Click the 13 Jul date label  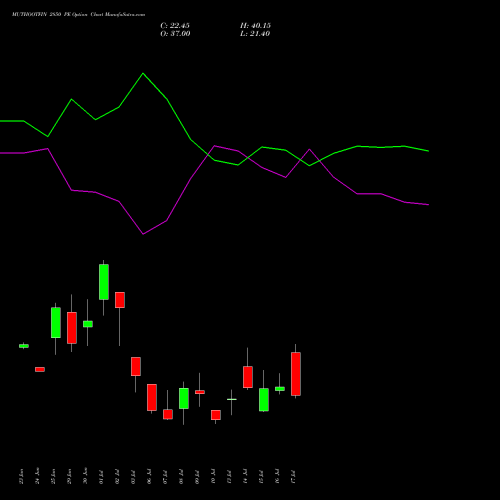(x=230, y=477)
